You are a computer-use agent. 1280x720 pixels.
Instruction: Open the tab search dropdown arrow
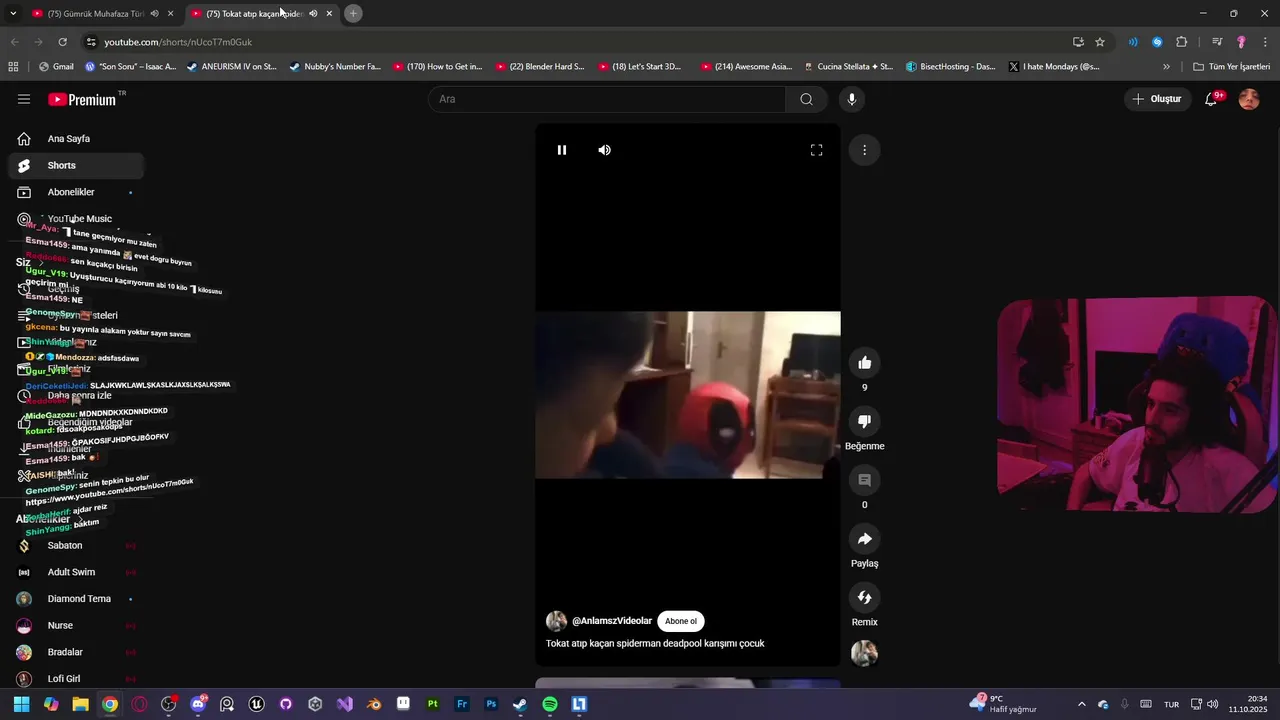coord(13,13)
